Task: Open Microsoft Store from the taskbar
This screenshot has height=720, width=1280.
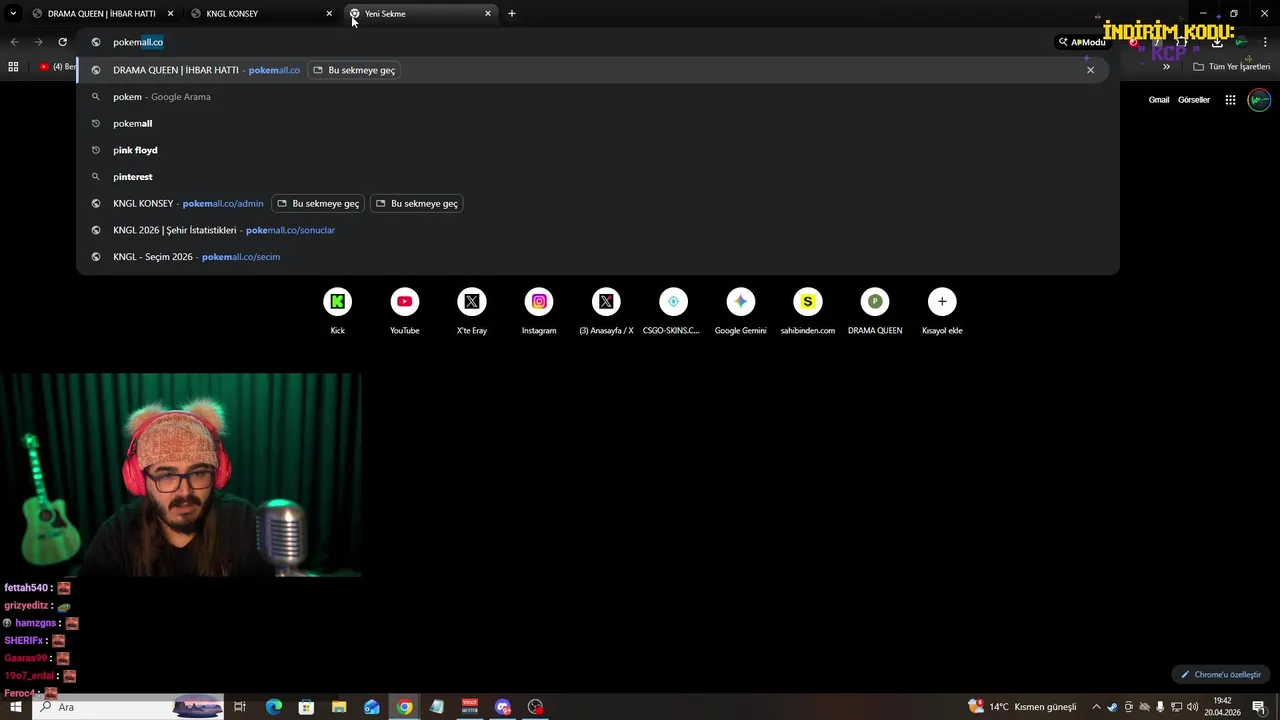Action: click(x=306, y=707)
